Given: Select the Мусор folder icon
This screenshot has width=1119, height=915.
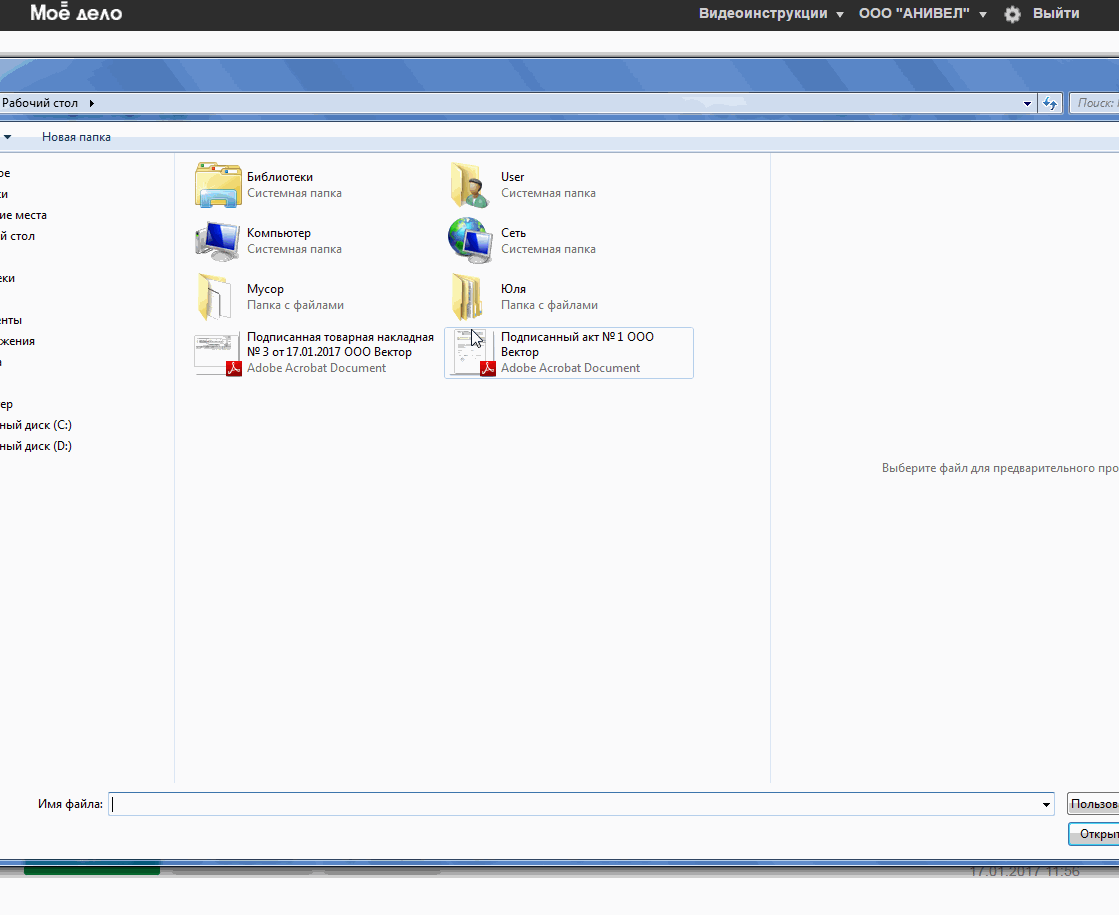Looking at the screenshot, I should [x=215, y=297].
